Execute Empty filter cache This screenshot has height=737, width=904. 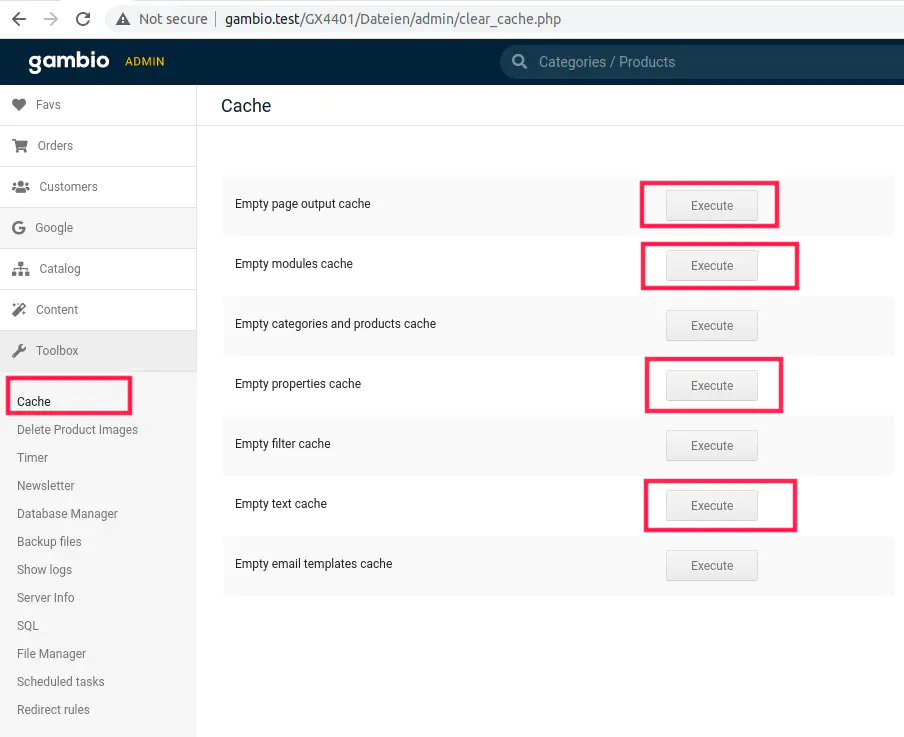click(x=711, y=446)
